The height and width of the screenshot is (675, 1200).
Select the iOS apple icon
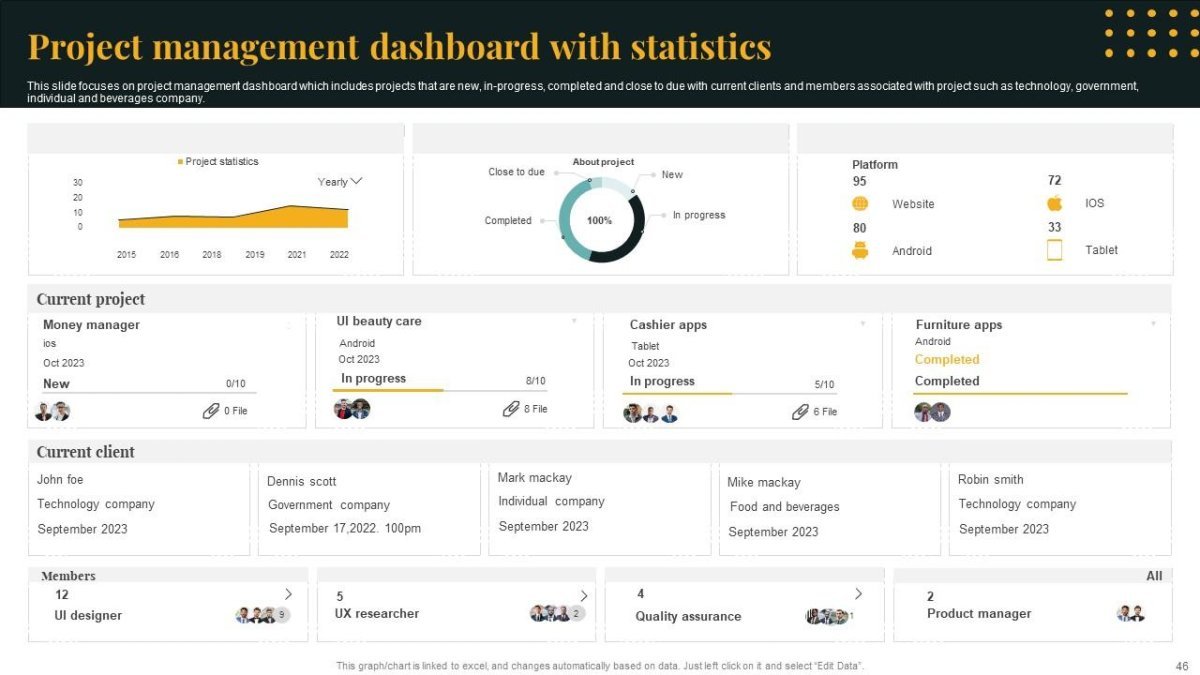(1054, 203)
